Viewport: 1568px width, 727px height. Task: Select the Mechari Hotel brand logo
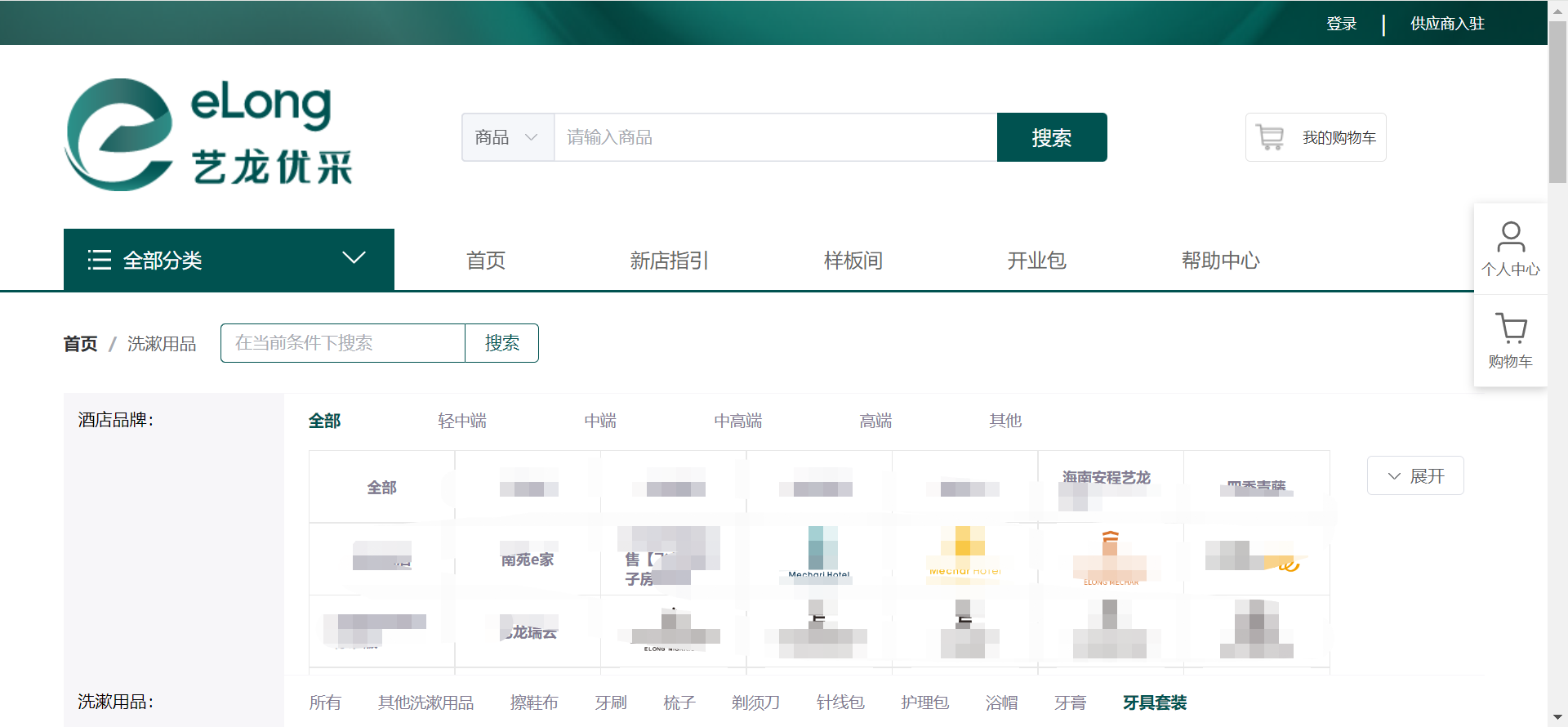[x=819, y=560]
